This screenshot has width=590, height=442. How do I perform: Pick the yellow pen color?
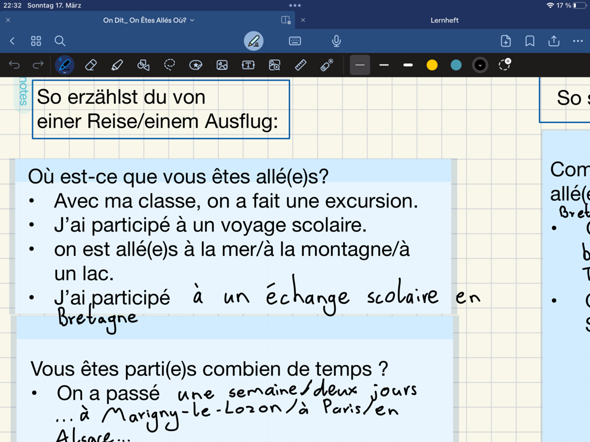[x=432, y=65]
